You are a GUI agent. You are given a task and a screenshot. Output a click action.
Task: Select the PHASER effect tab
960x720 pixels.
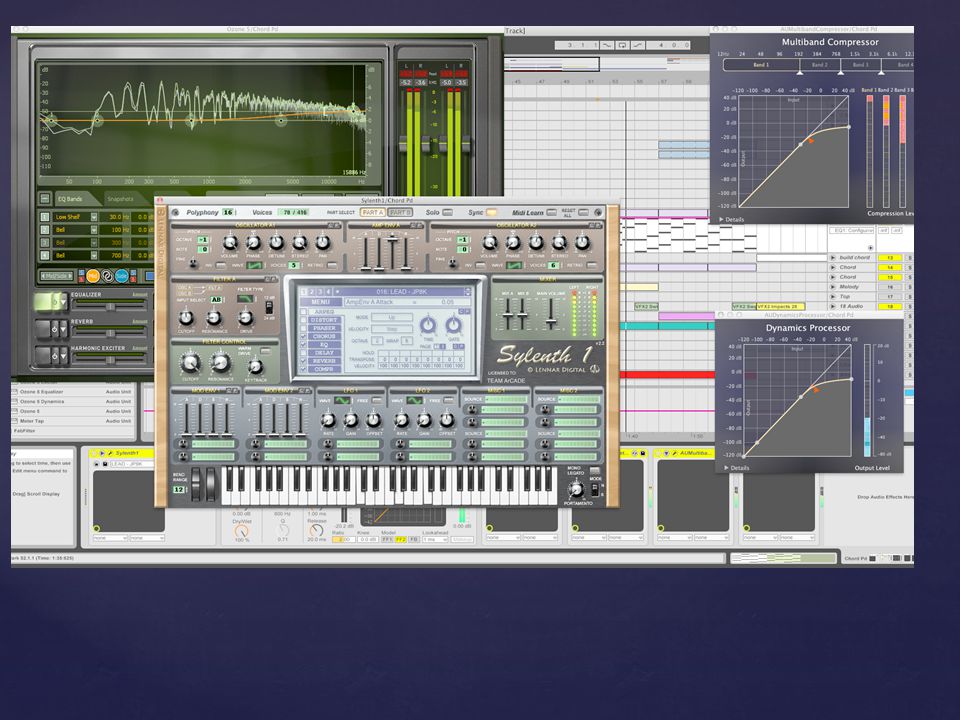pyautogui.click(x=324, y=328)
